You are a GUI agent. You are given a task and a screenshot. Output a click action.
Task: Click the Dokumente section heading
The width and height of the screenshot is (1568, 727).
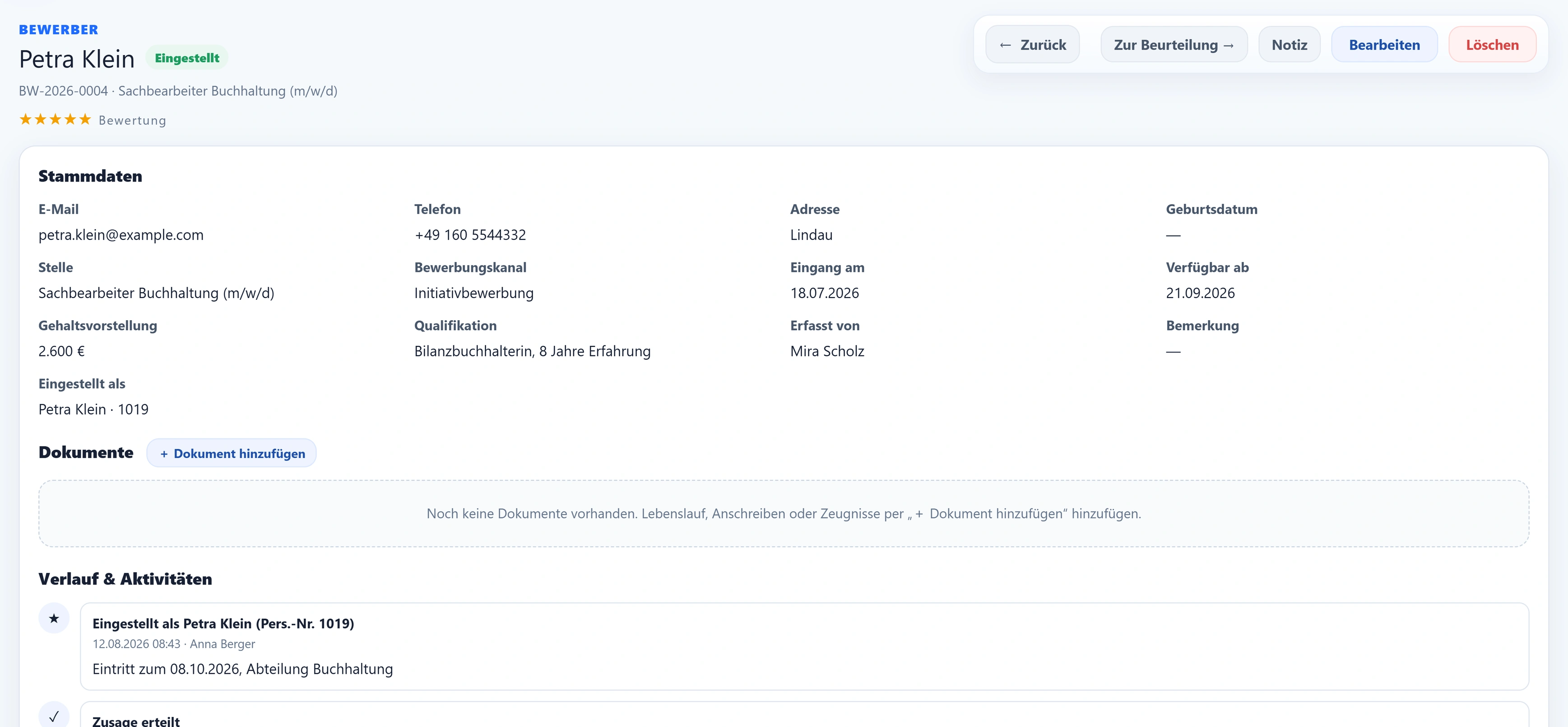[x=86, y=452]
